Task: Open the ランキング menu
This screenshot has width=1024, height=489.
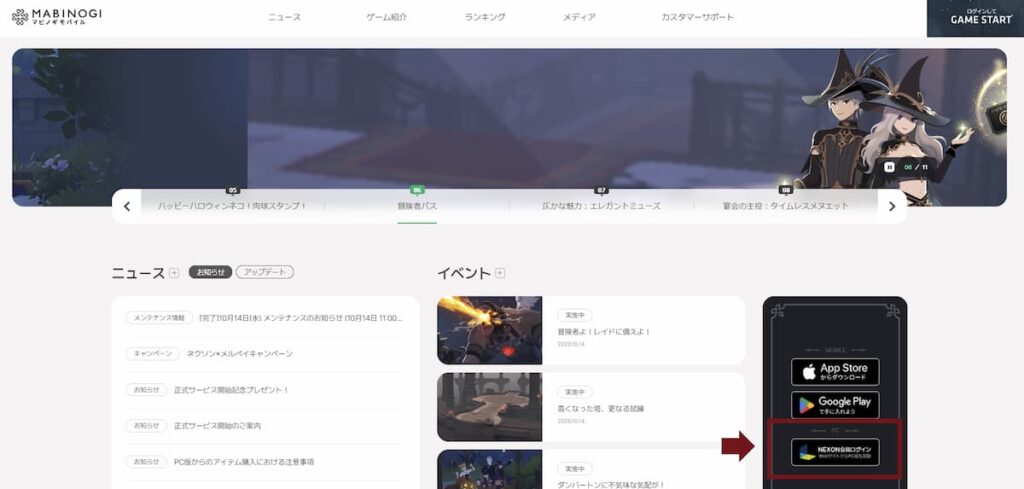Action: pos(485,17)
